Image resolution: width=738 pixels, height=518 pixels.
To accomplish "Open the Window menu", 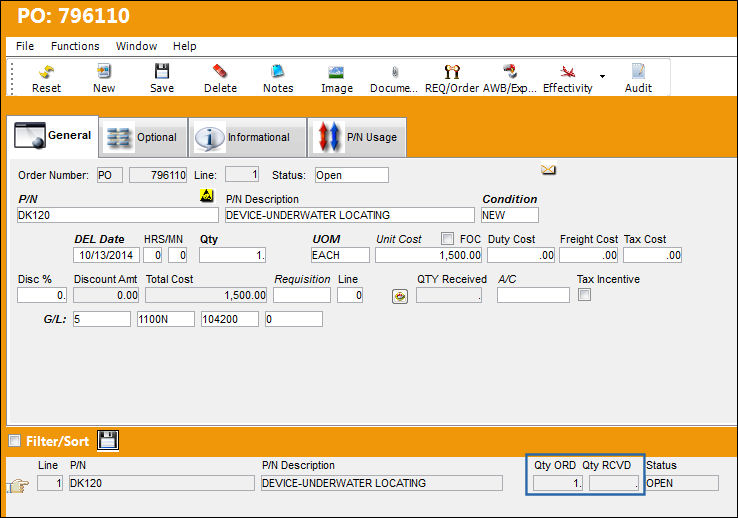I will pyautogui.click(x=136, y=46).
